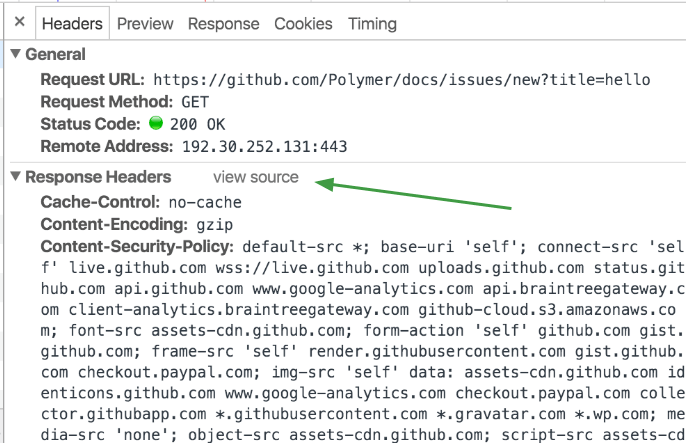
Task: Click the no-cache value
Action: tap(205, 201)
